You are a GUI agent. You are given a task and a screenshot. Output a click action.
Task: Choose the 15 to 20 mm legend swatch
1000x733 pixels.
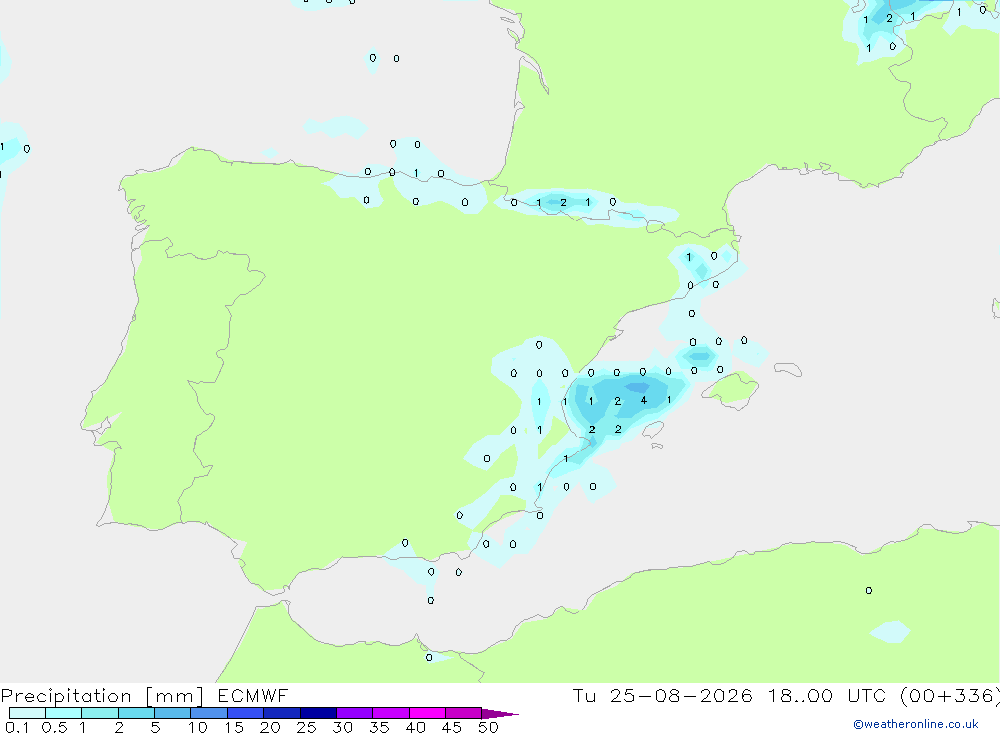[x=245, y=713]
